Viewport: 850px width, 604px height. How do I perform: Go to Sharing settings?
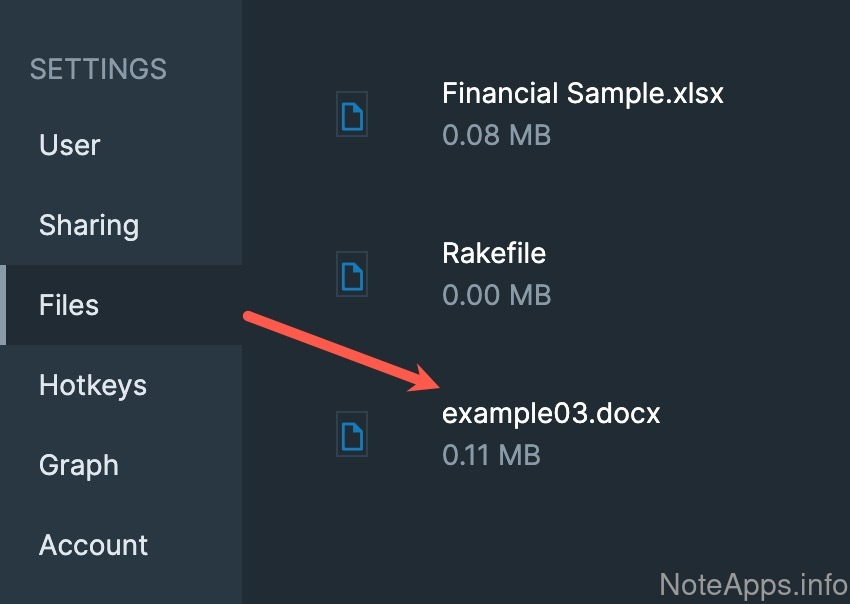click(89, 225)
